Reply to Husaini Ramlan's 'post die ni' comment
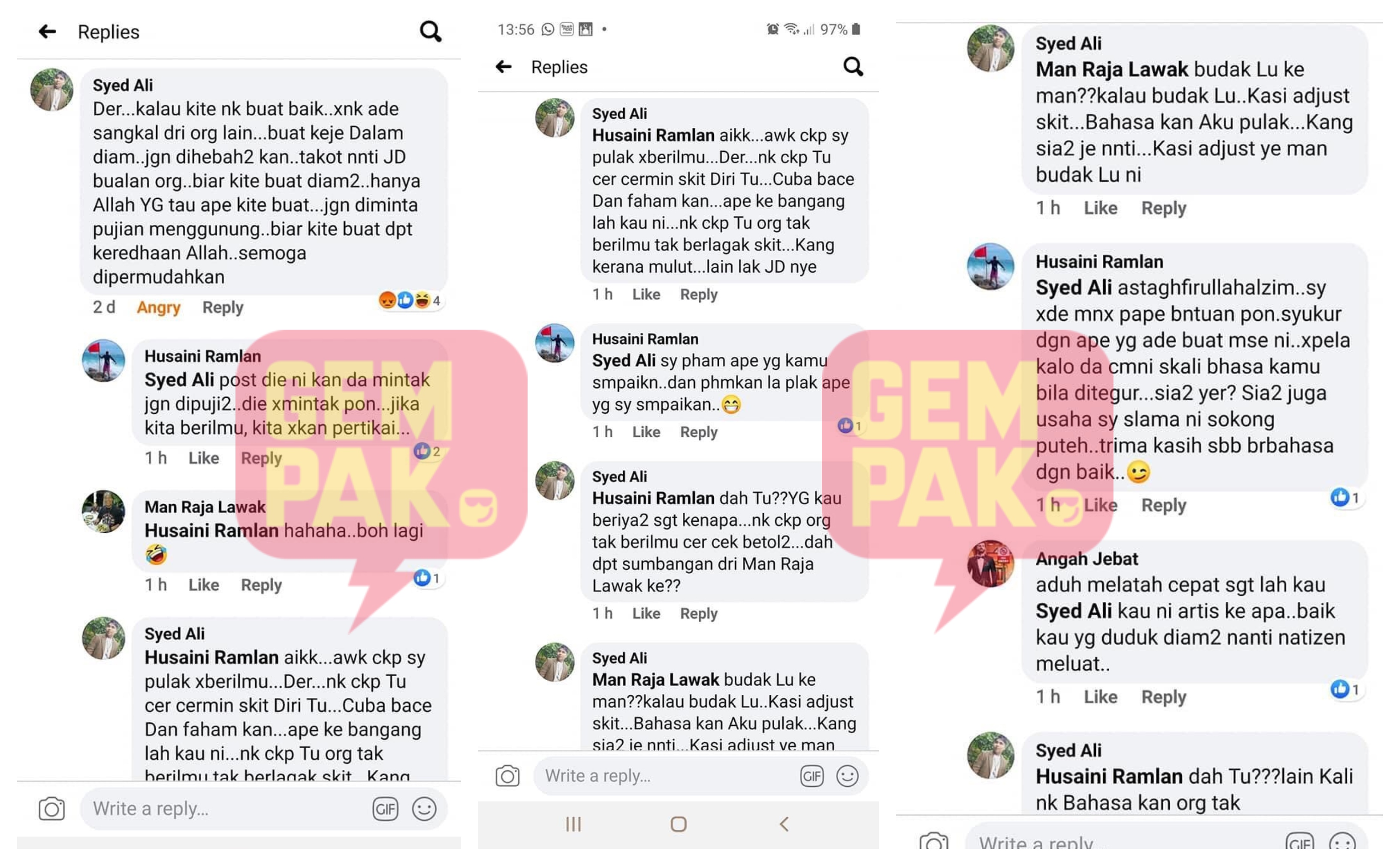Screen dimensions: 1400x866 pyautogui.click(x=261, y=458)
